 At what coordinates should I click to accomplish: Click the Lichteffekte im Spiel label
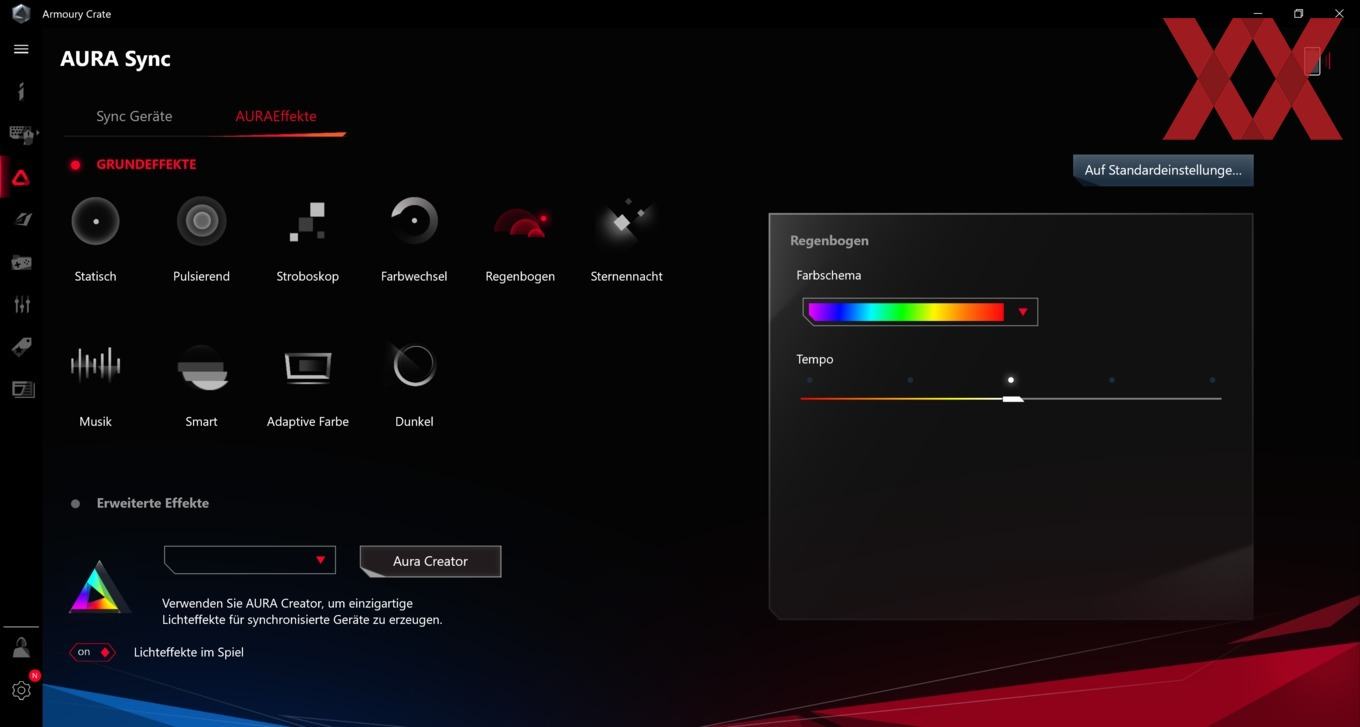click(x=189, y=652)
